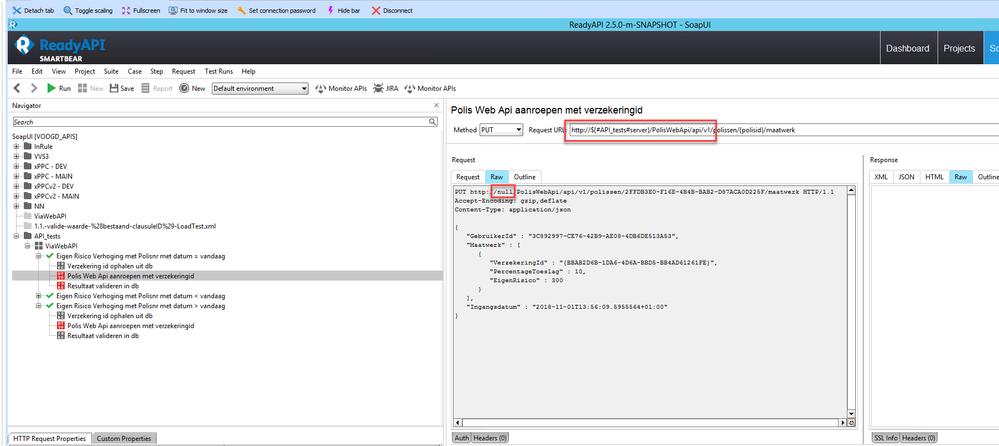Open the Default environment dropdown
The image size is (999, 446).
pos(260,88)
